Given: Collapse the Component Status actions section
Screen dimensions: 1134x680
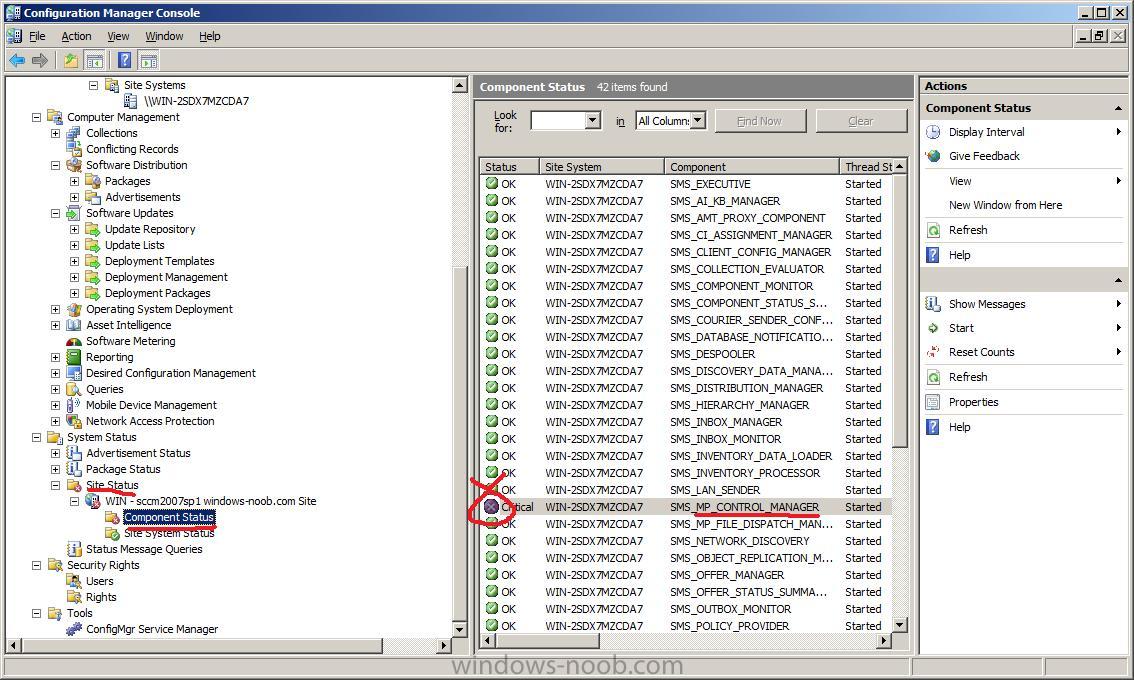Looking at the screenshot, I should (x=1118, y=109).
